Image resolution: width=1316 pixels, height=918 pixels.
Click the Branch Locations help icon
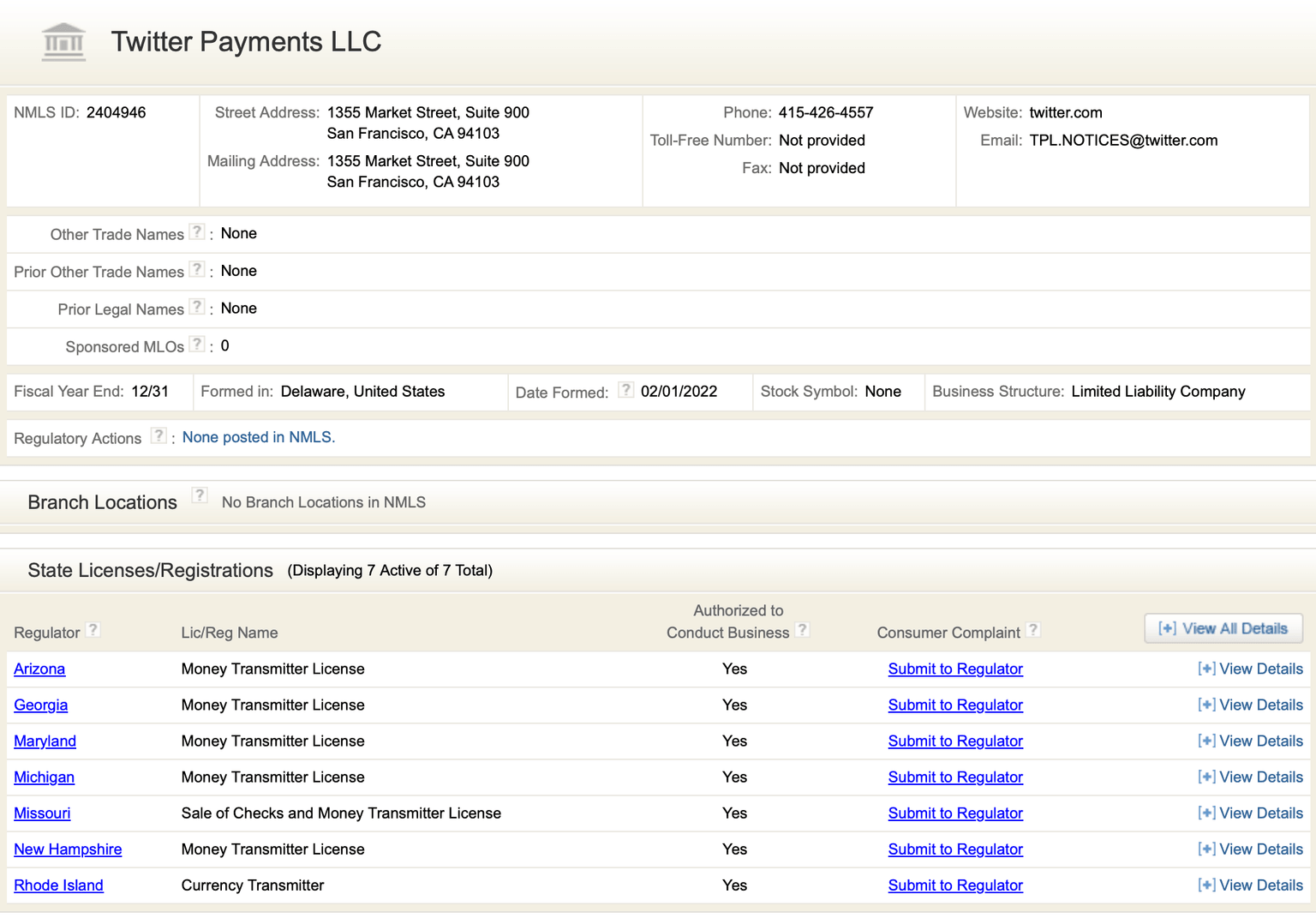coord(200,495)
